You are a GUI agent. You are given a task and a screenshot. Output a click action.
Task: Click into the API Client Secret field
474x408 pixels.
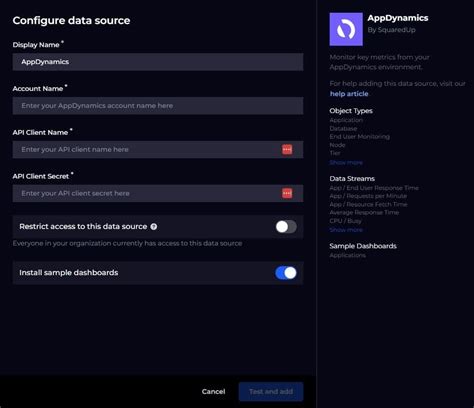(x=158, y=193)
